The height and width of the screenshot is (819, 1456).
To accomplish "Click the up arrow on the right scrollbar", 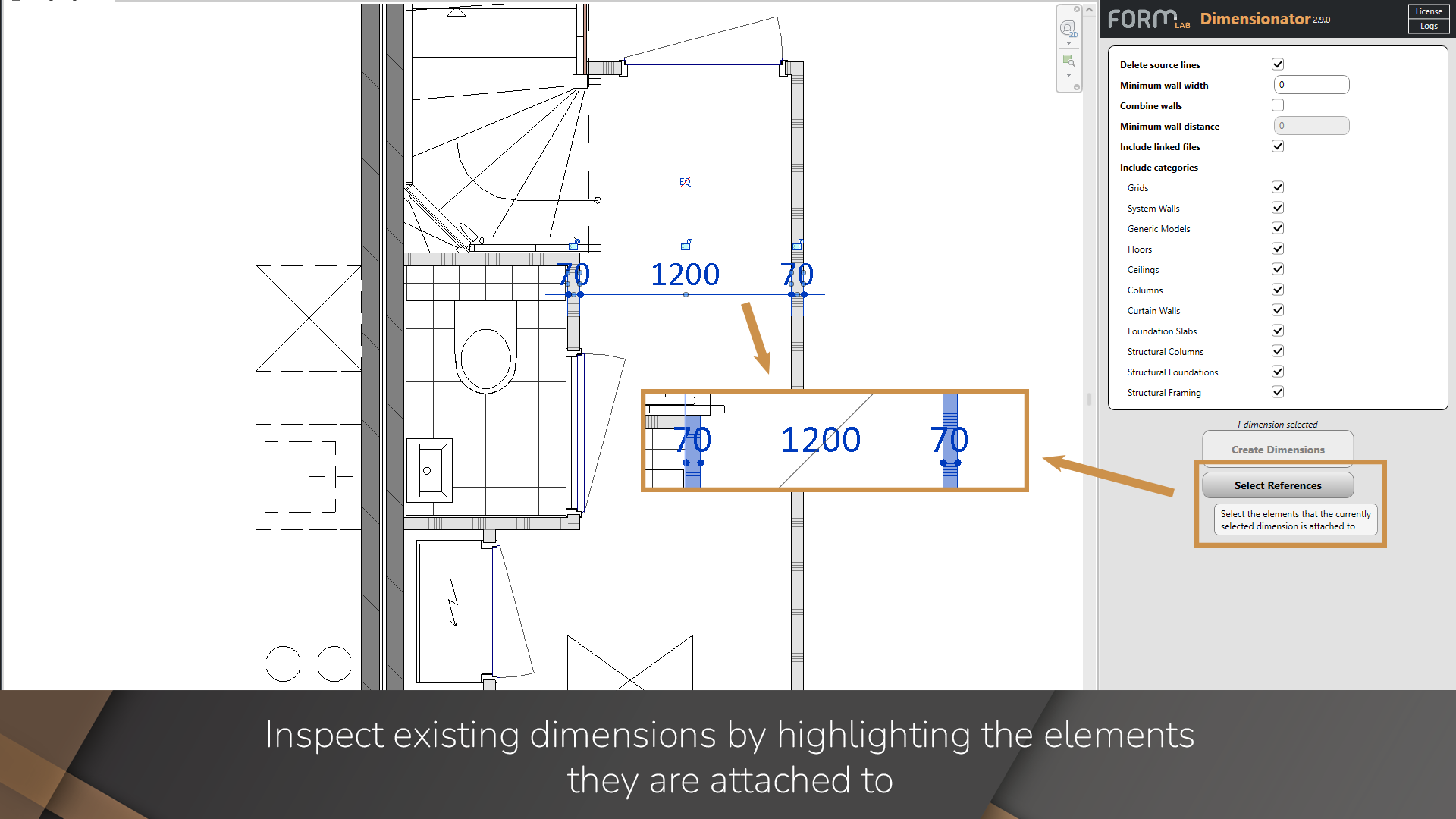I will point(1090,8).
